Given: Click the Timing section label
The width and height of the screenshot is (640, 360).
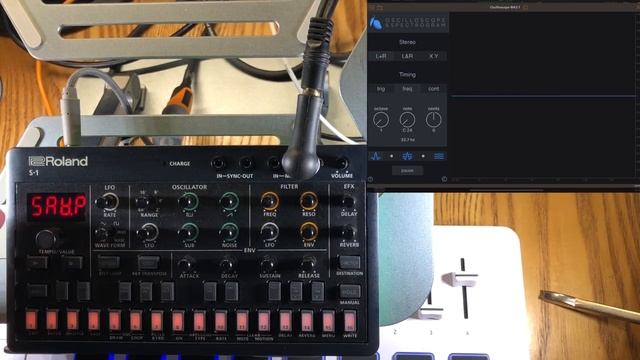Looking at the screenshot, I should pyautogui.click(x=407, y=75).
